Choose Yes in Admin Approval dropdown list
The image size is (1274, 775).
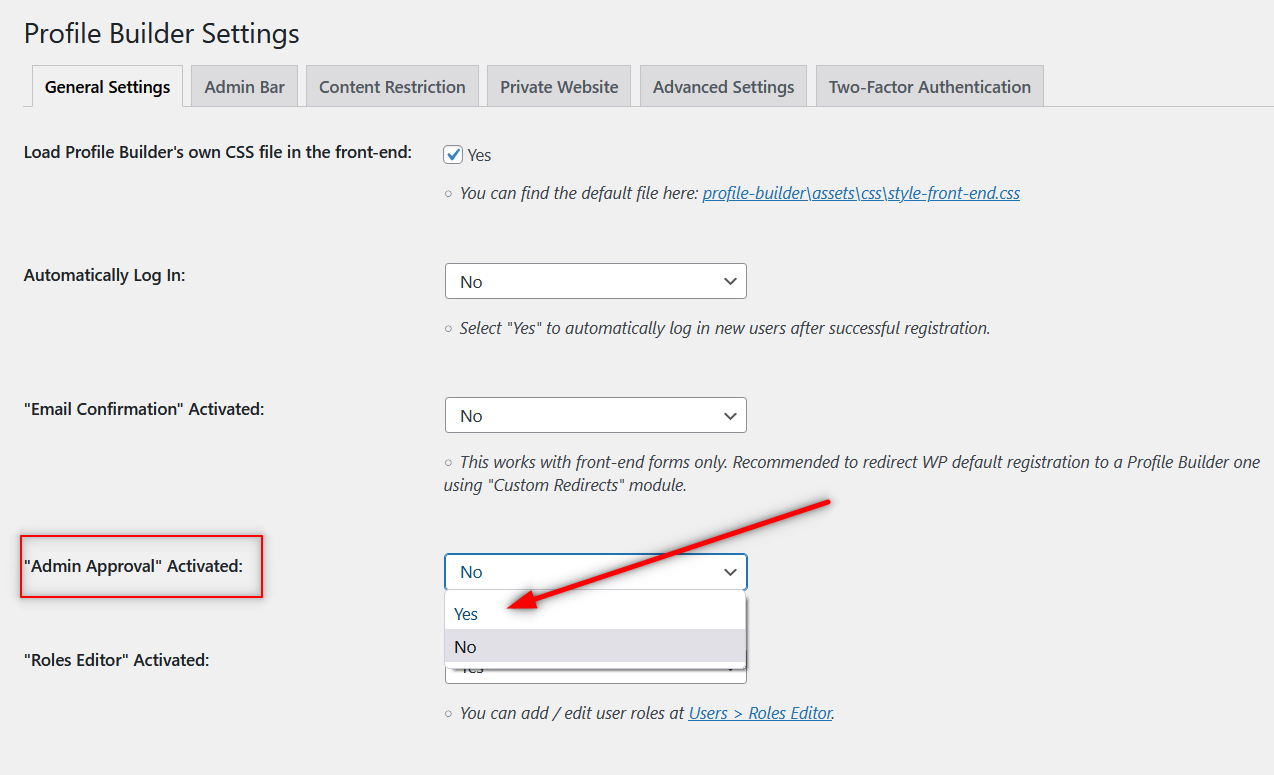[x=595, y=614]
